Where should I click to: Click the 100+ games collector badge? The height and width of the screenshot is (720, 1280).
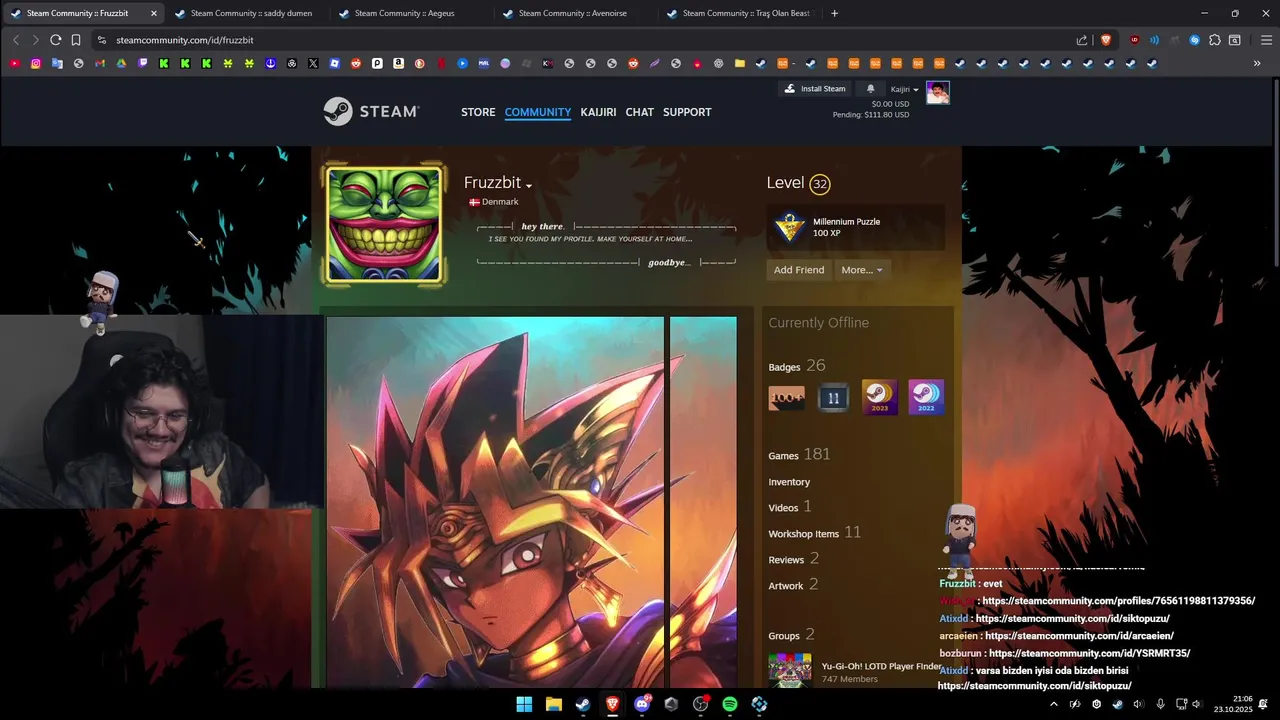(787, 398)
